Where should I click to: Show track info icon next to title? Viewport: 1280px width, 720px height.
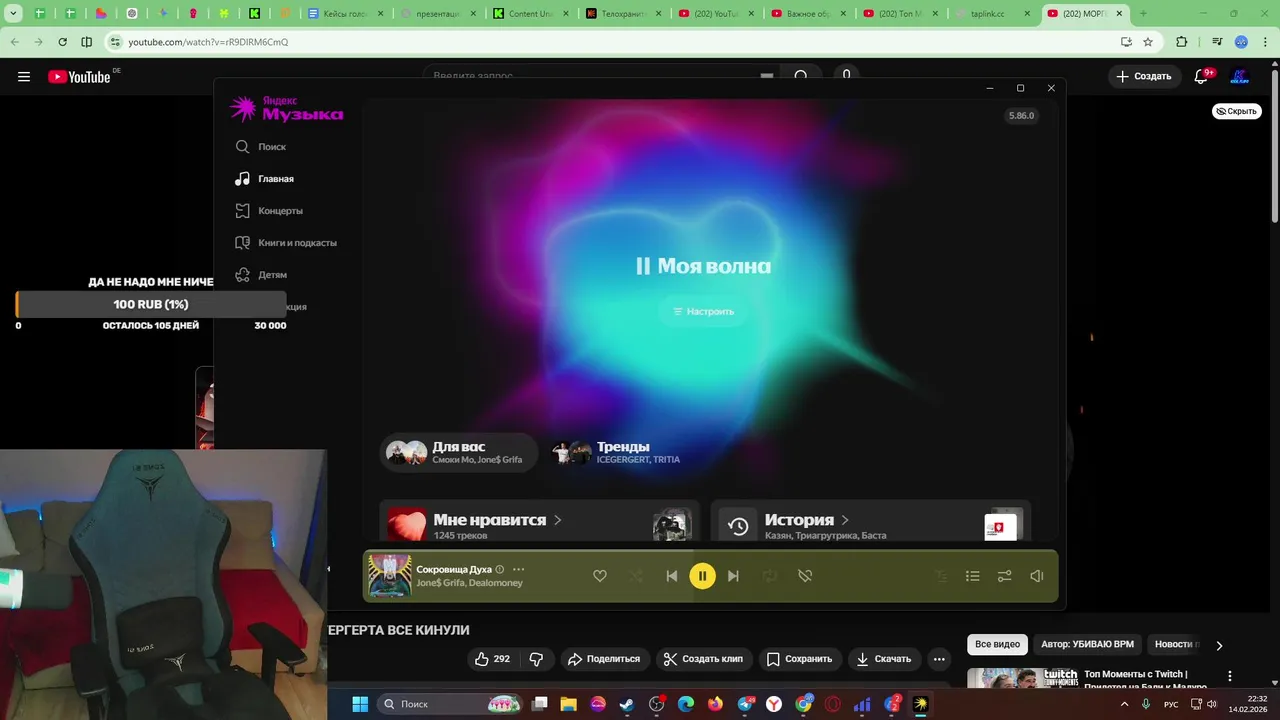500,570
